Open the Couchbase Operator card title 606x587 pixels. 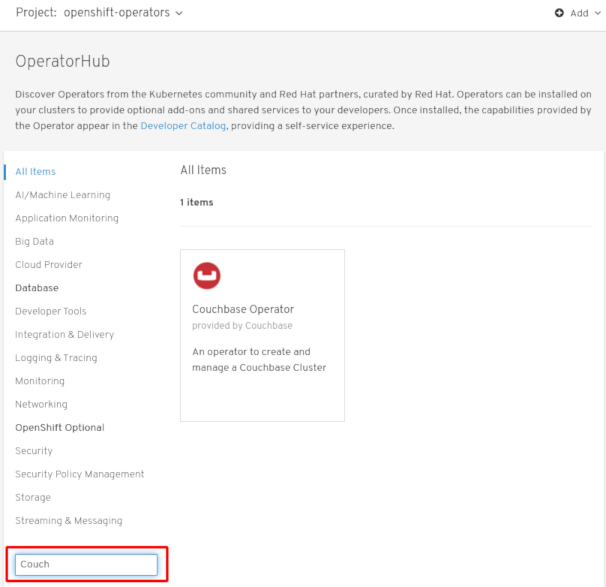(242, 309)
